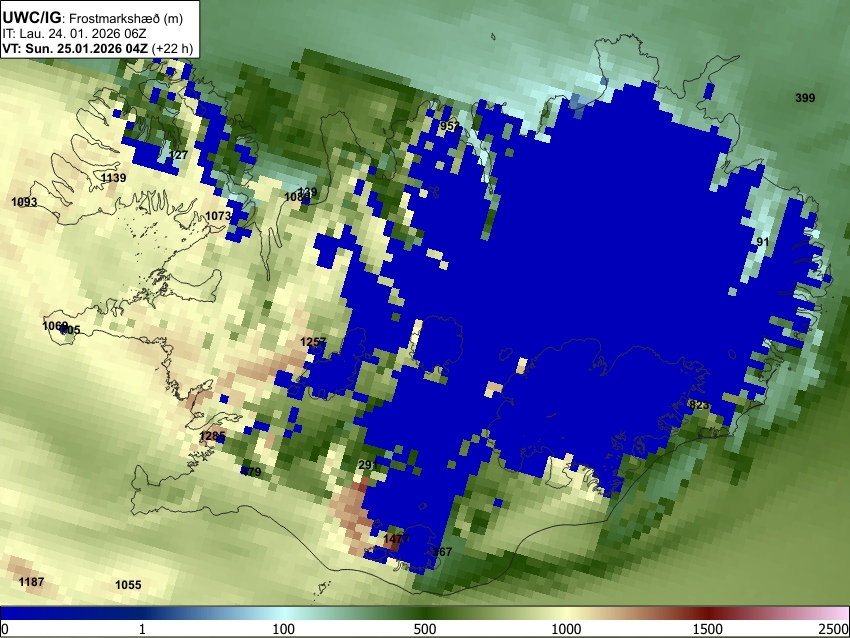The height and width of the screenshot is (638, 850).
Task: Click the map value 1187
Action: (x=31, y=582)
